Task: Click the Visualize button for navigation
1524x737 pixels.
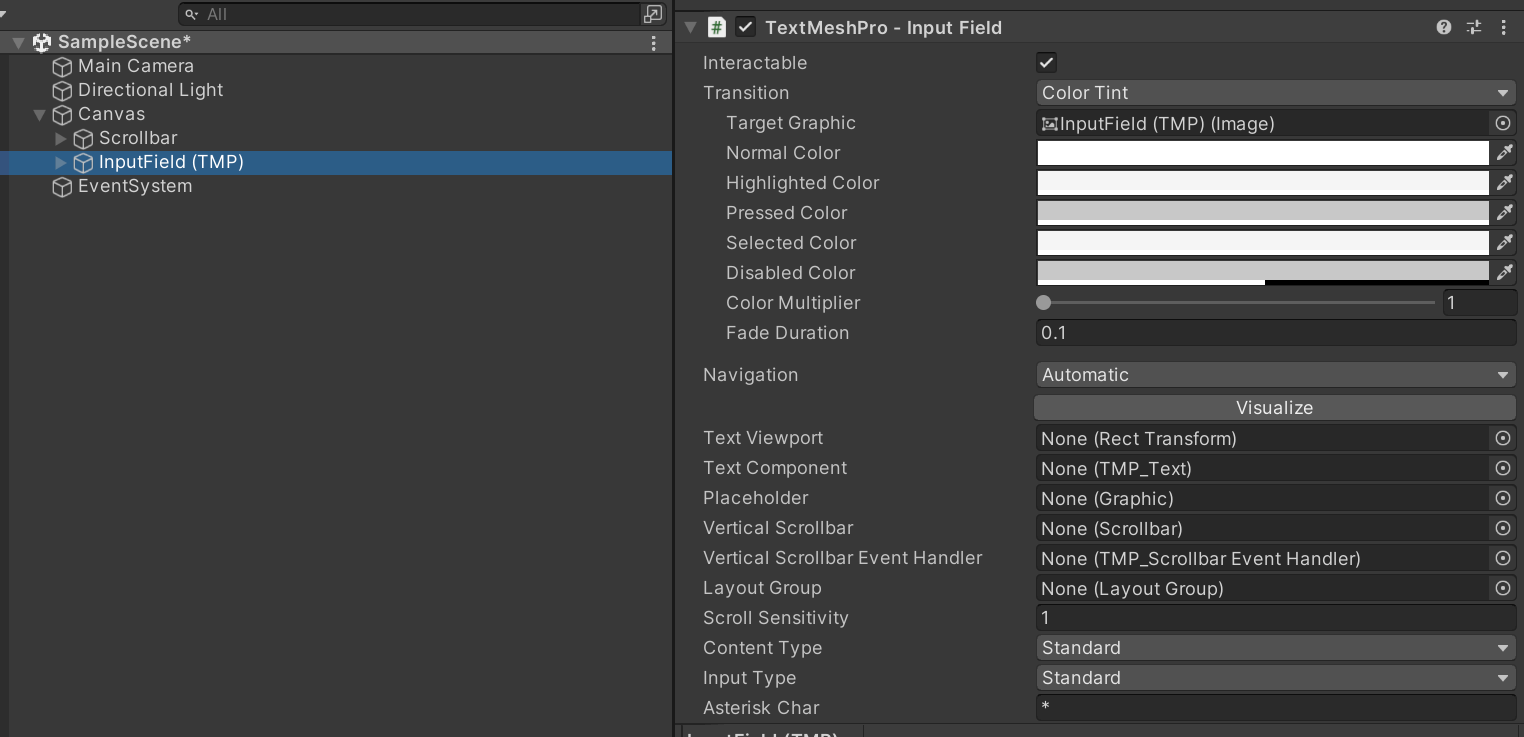Action: click(x=1275, y=407)
